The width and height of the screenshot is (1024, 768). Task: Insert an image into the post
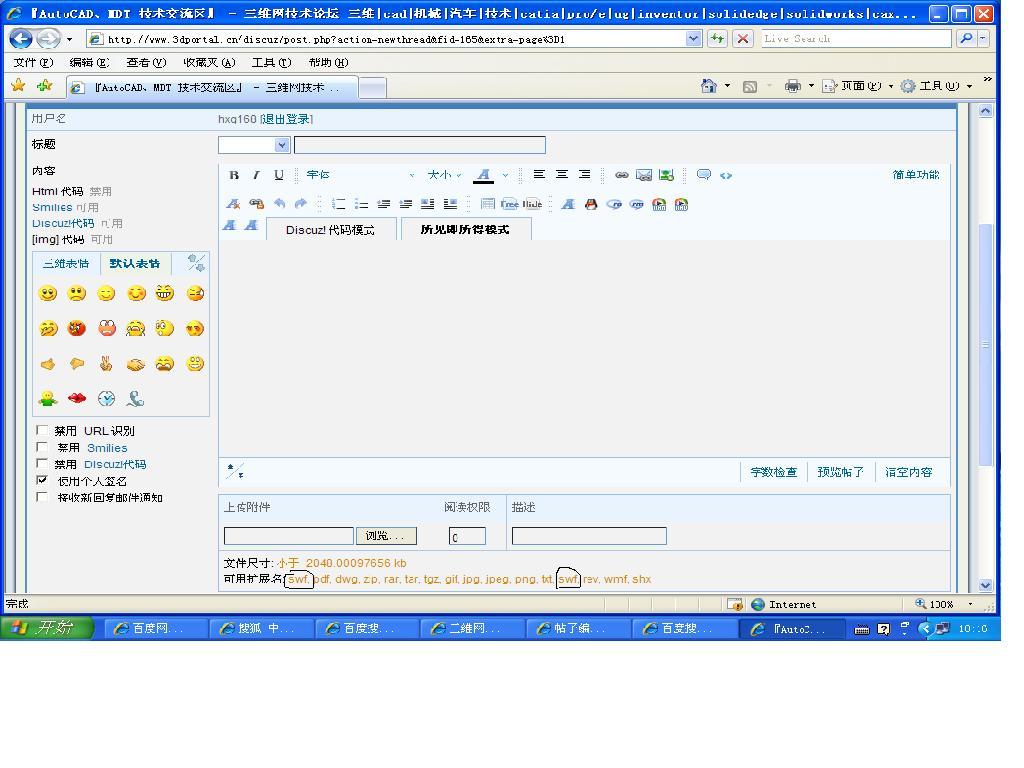[666, 175]
